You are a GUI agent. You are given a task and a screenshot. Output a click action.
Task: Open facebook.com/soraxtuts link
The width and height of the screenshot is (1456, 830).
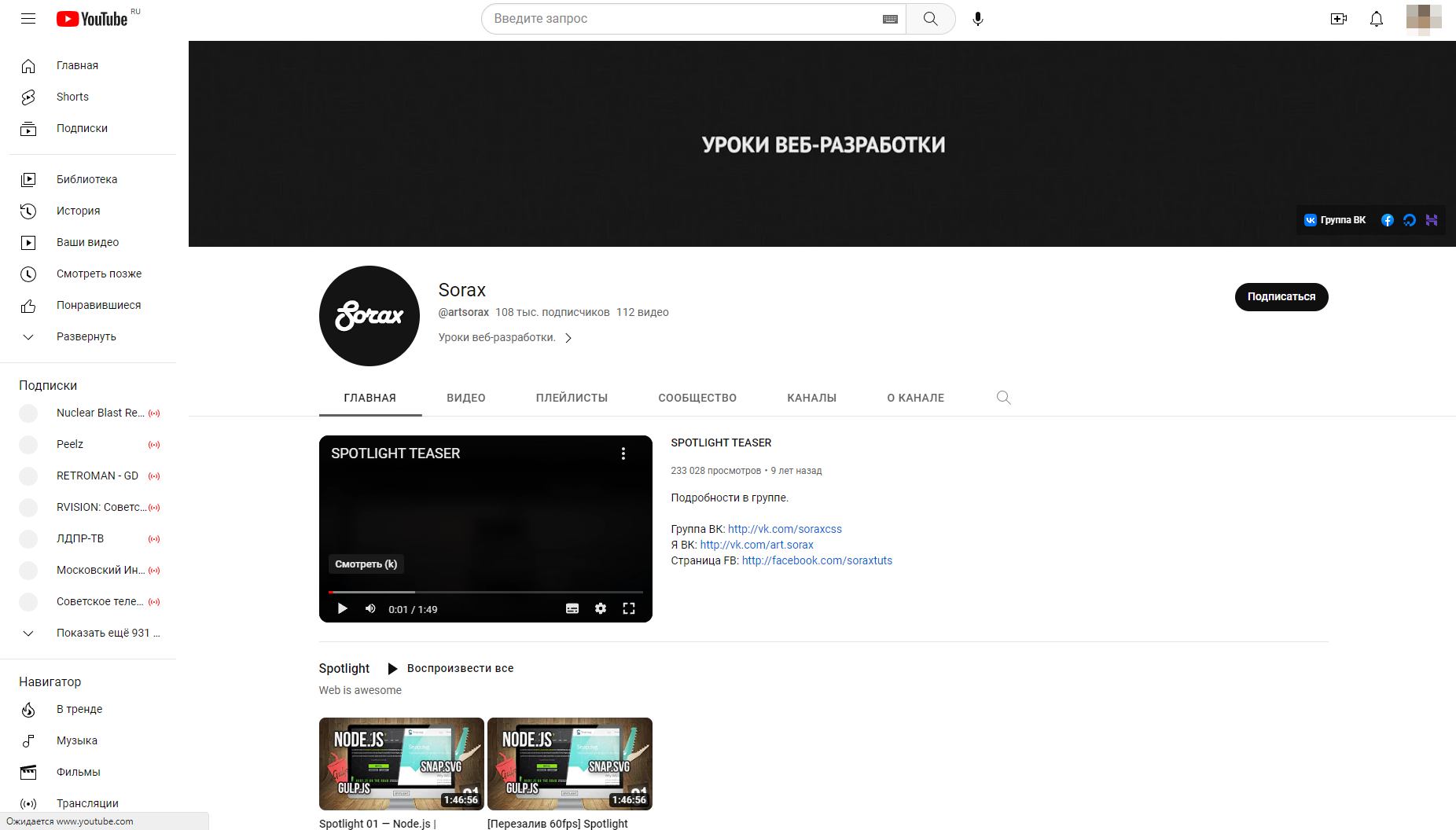click(x=817, y=560)
